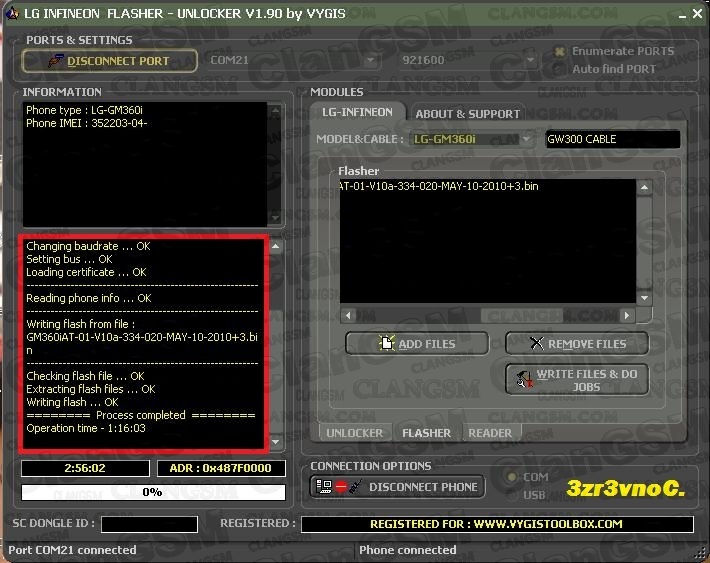Toggle the Enumerate PORTS checkbox
The height and width of the screenshot is (563, 710).
[x=560, y=51]
